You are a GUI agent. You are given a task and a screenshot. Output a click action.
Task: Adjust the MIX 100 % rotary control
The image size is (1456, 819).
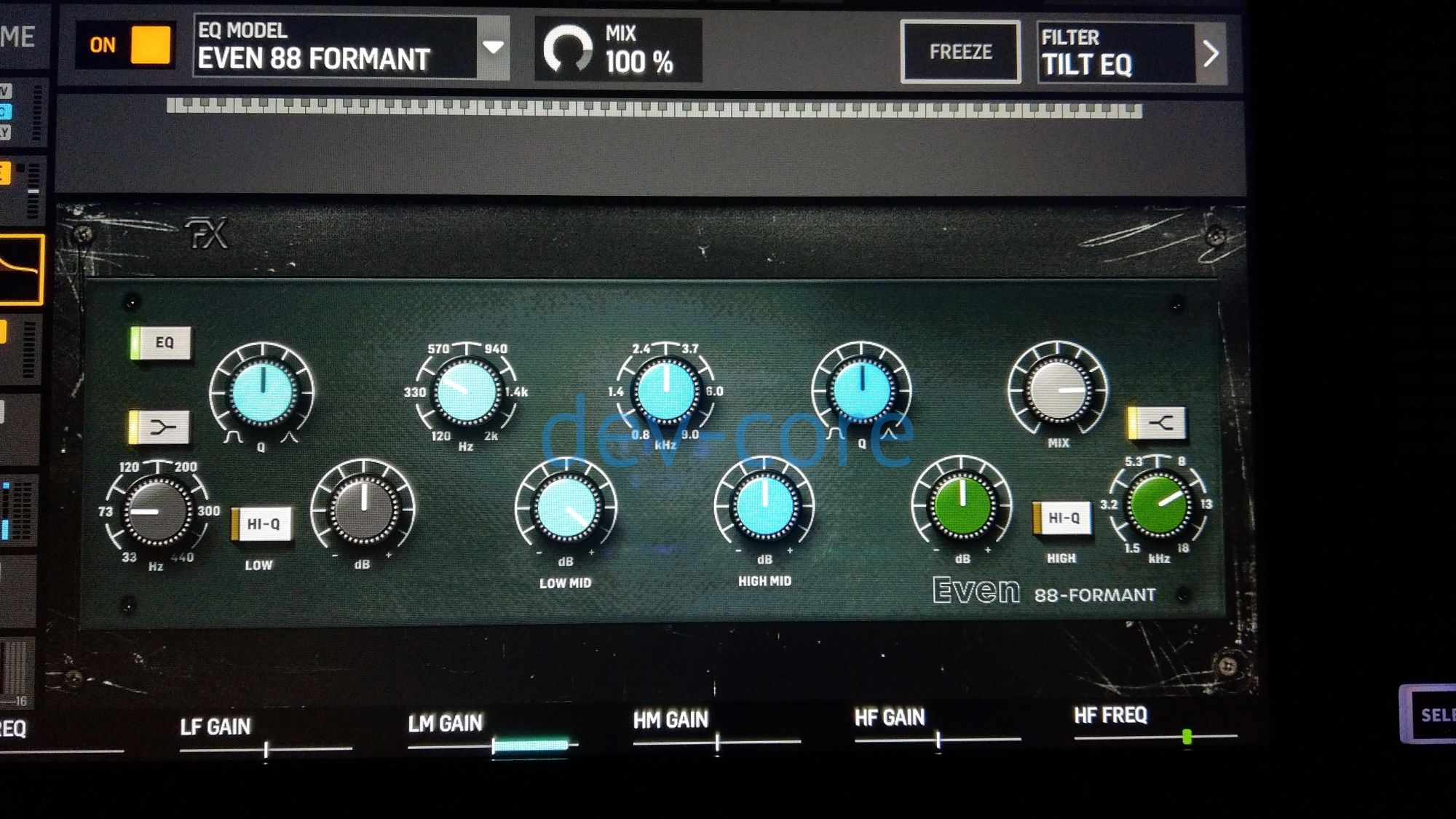pos(568,50)
